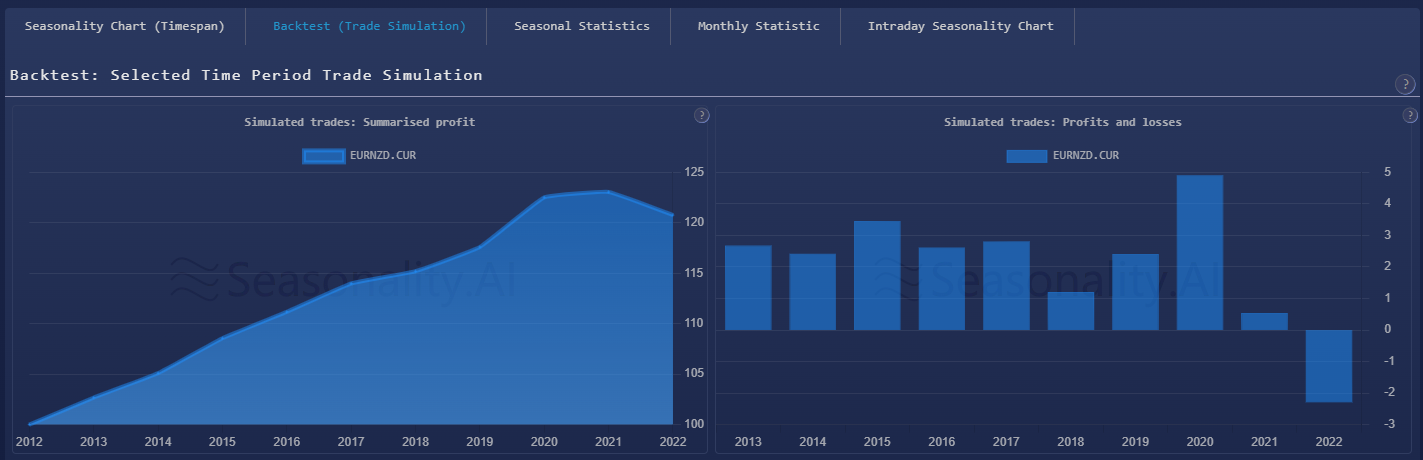Click the 2021 peak point on Summarised profit line
This screenshot has width=1423, height=460.
(x=608, y=192)
